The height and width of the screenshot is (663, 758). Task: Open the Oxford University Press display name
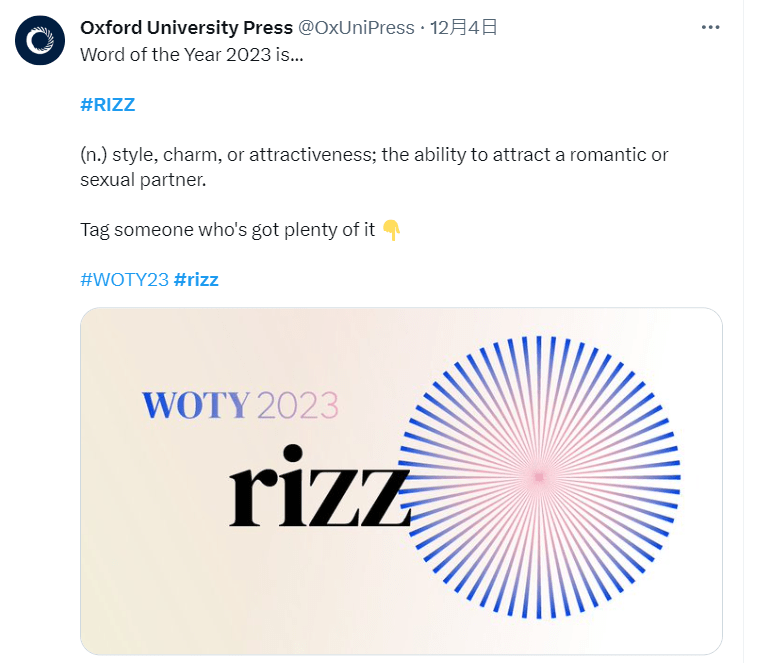pyautogui.click(x=186, y=28)
